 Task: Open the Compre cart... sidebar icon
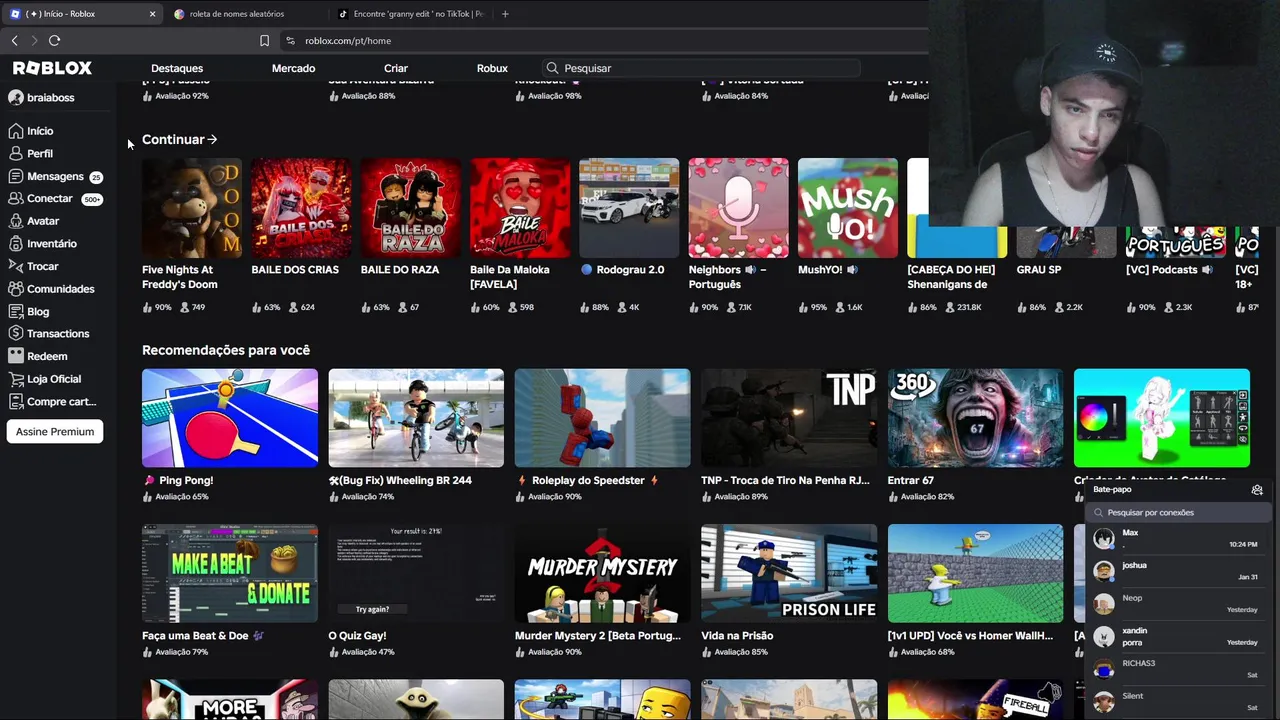pyautogui.click(x=15, y=401)
